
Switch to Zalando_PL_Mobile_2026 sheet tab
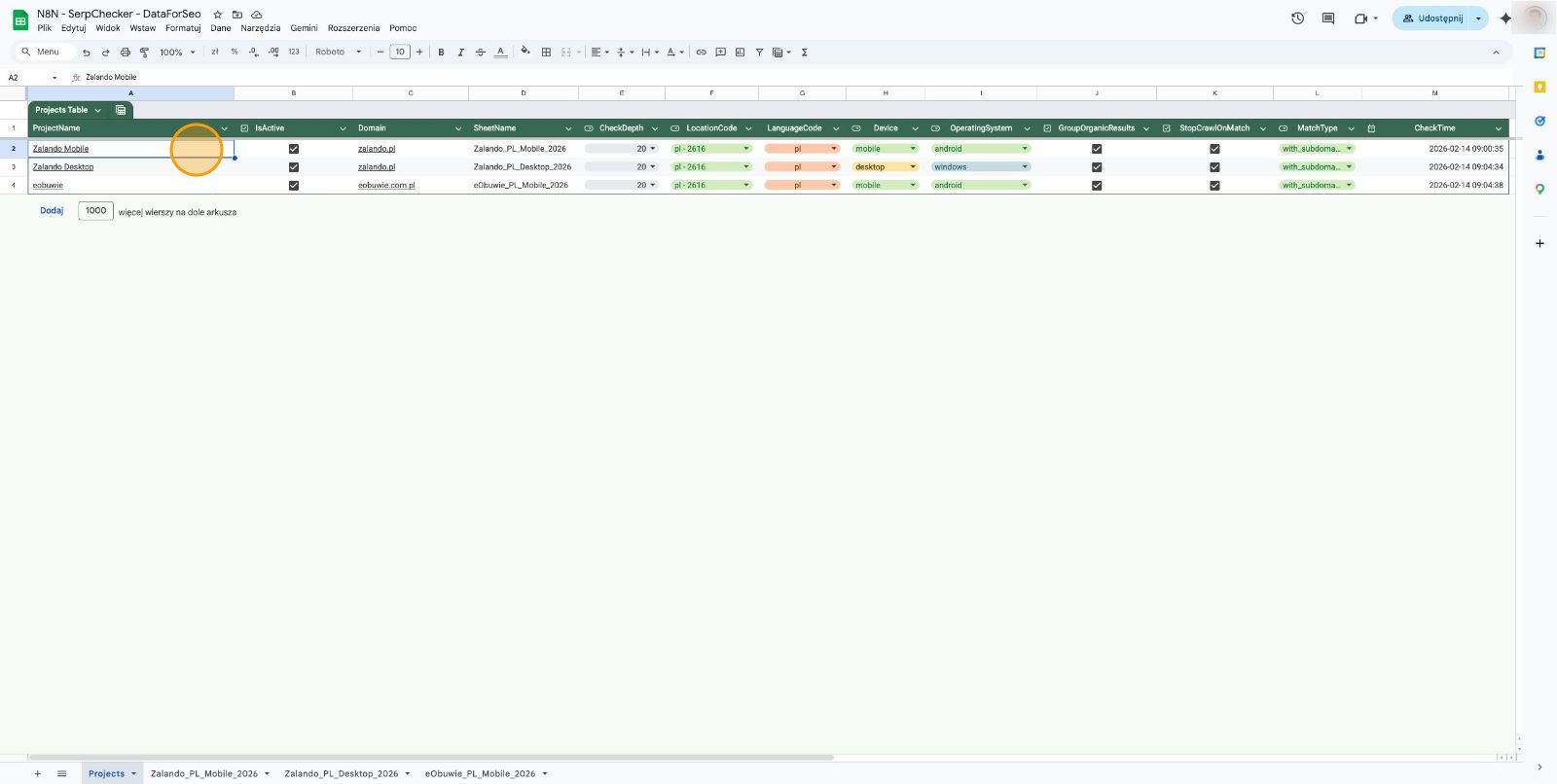click(x=209, y=774)
